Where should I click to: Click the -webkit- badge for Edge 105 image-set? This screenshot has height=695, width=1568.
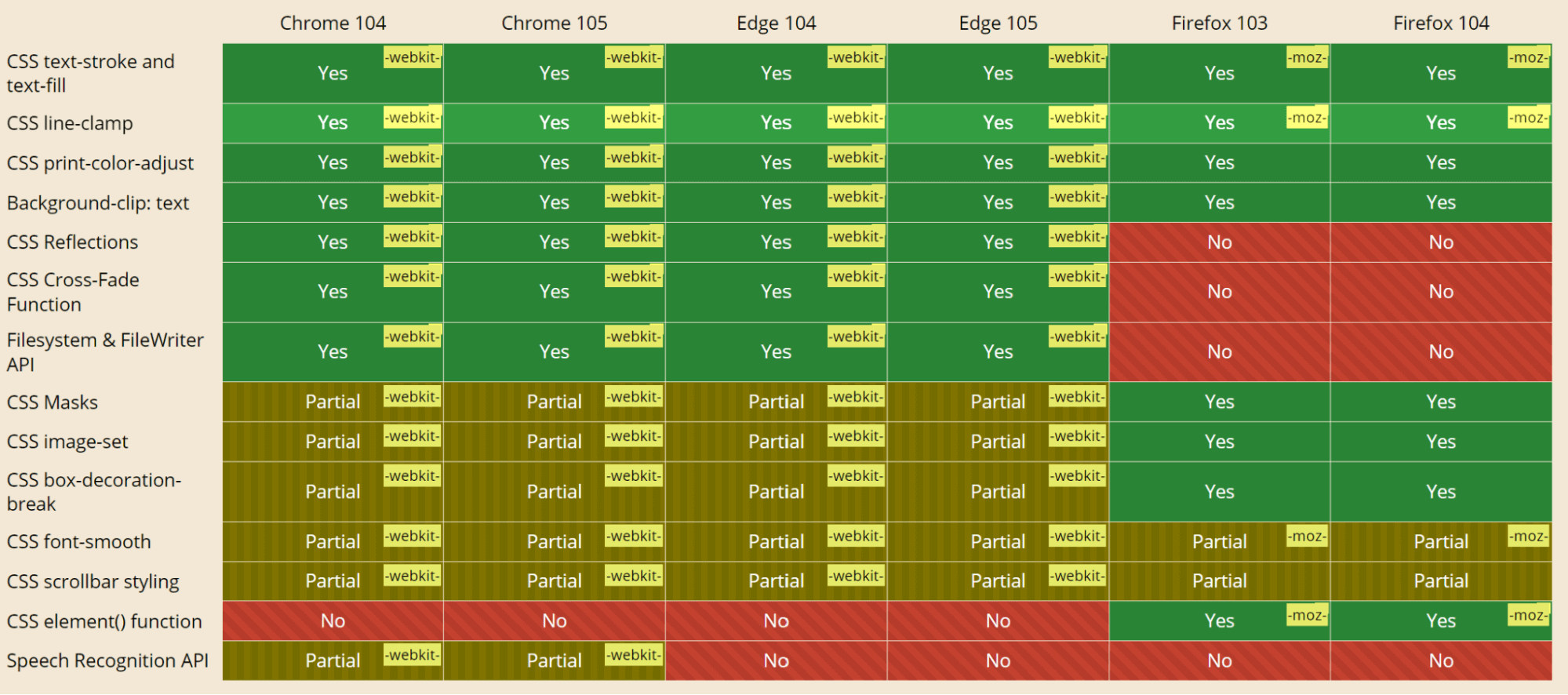coord(1078,436)
